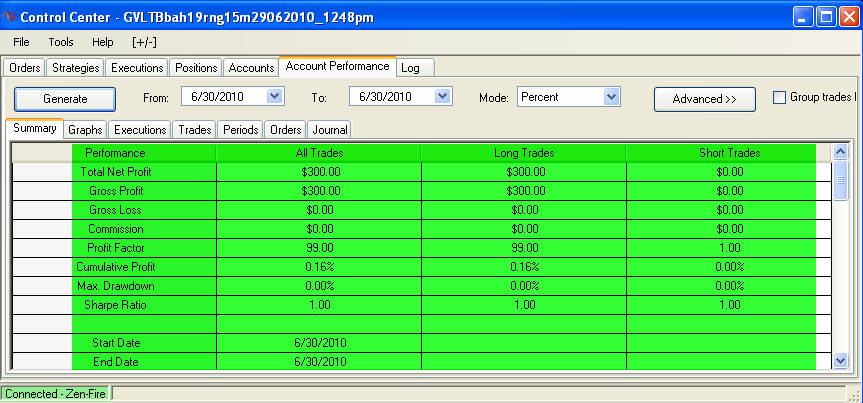
Task: Select the Sharpe Ratio row label
Action: [116, 305]
